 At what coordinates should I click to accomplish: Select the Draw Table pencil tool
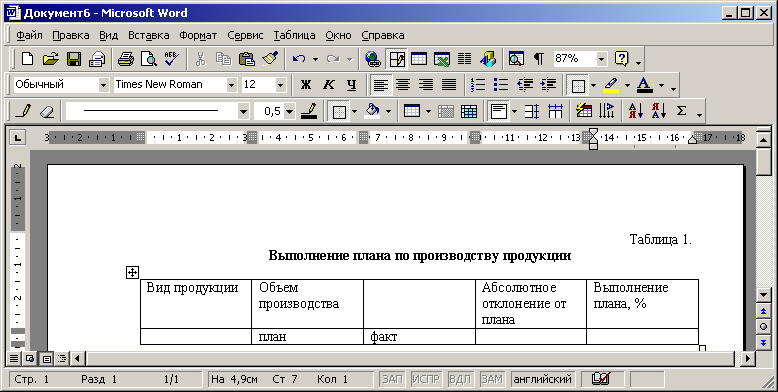pos(23,111)
